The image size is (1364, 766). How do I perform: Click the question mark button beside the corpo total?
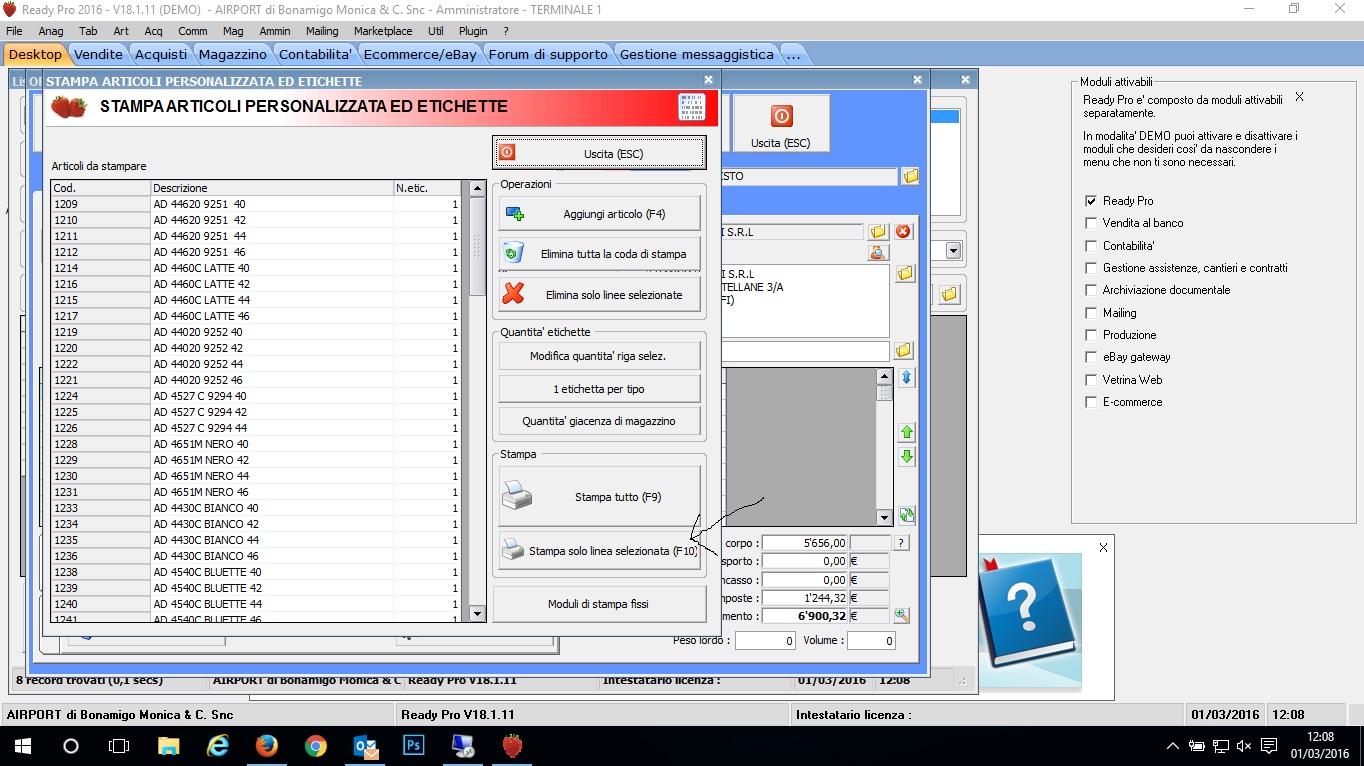click(x=901, y=543)
